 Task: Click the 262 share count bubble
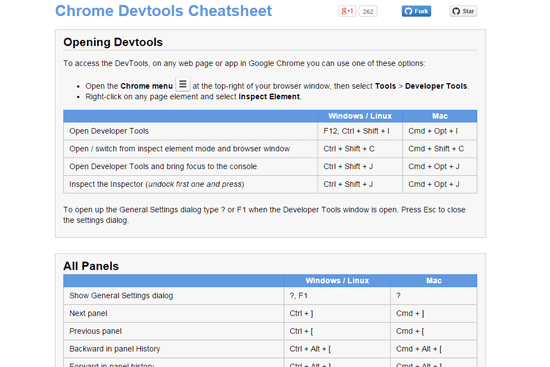coord(368,12)
